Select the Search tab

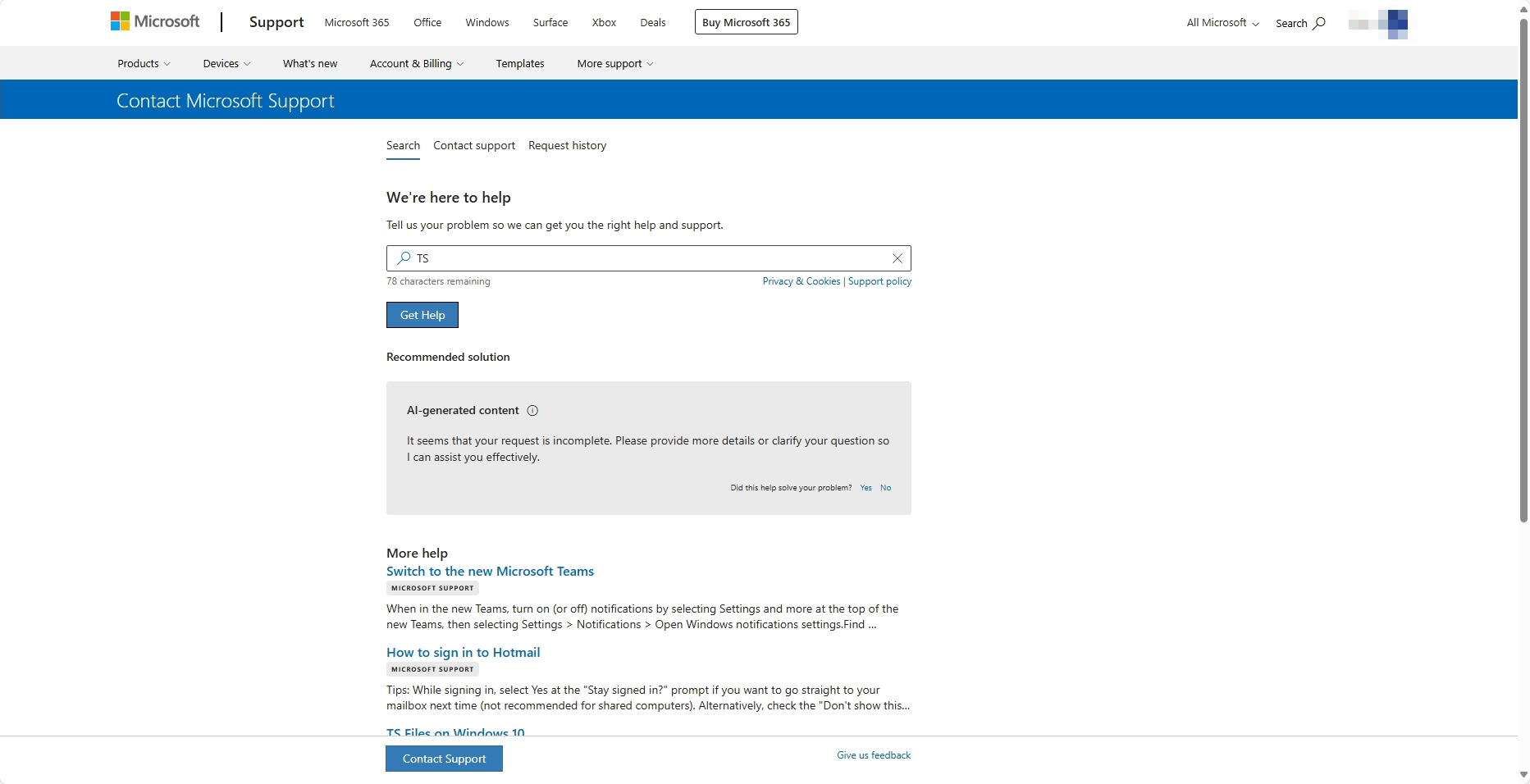click(x=403, y=145)
